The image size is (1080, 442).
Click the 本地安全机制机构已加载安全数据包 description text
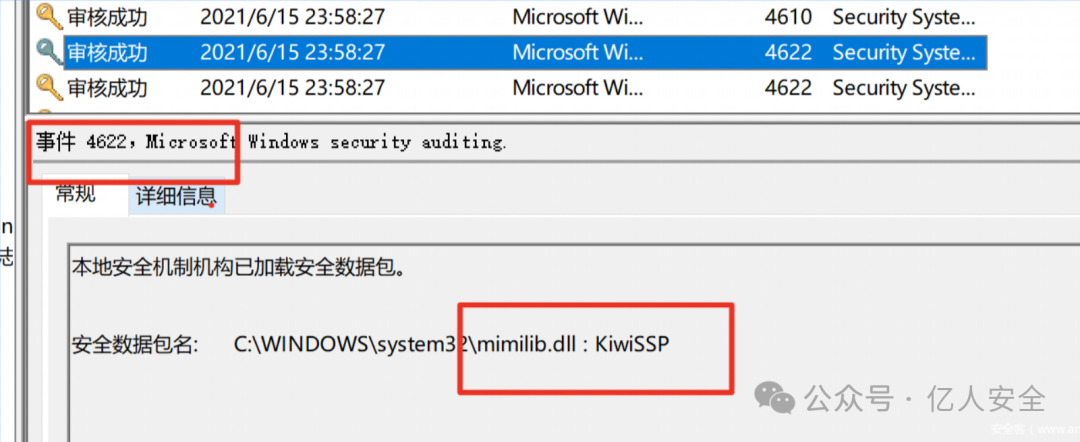pos(238,266)
